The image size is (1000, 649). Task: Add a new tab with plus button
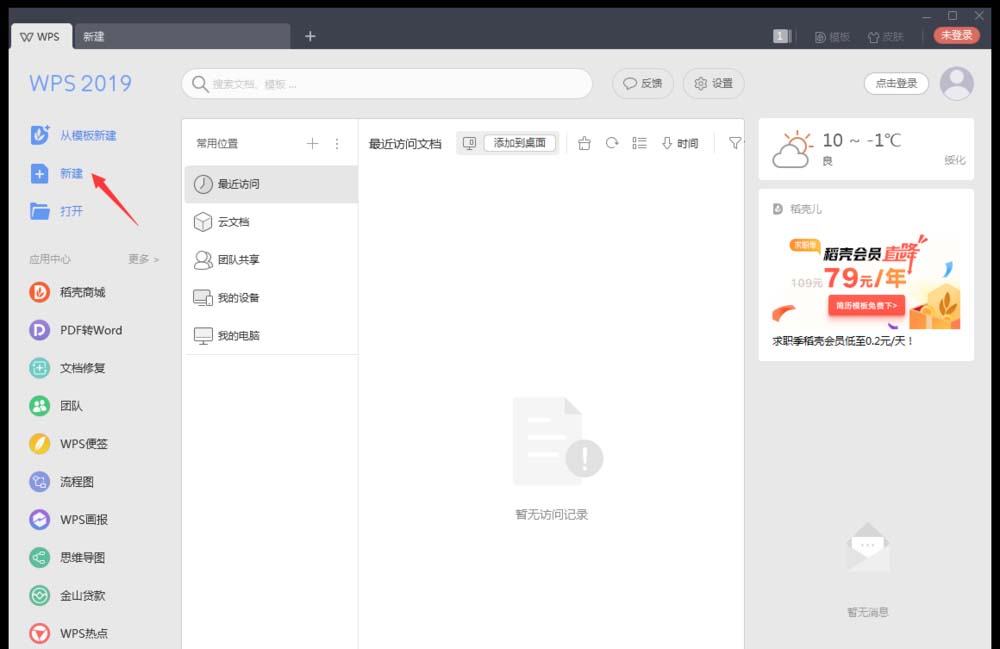310,36
